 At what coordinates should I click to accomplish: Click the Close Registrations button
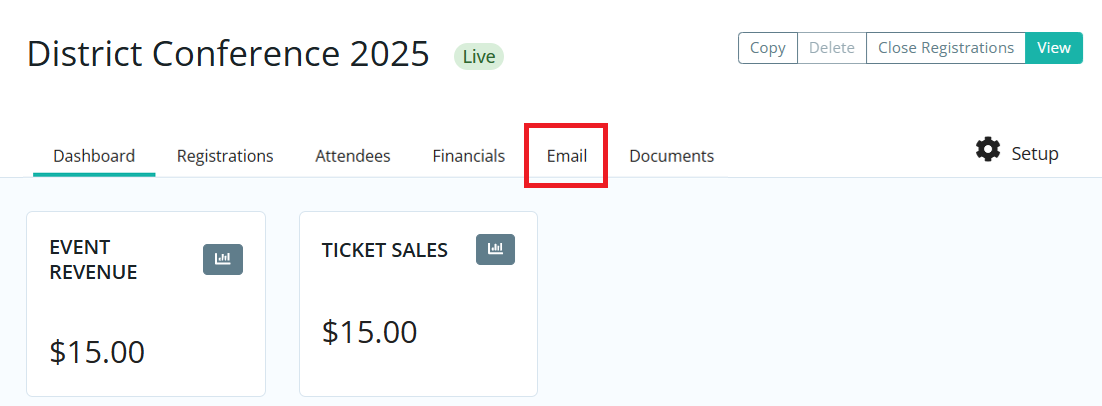pos(945,48)
